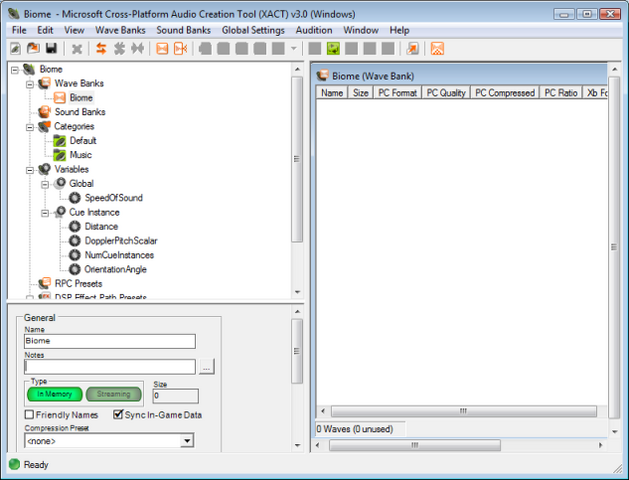Click the Wave Banks folder icon in tree
Image resolution: width=629 pixels, height=480 pixels.
click(x=44, y=83)
